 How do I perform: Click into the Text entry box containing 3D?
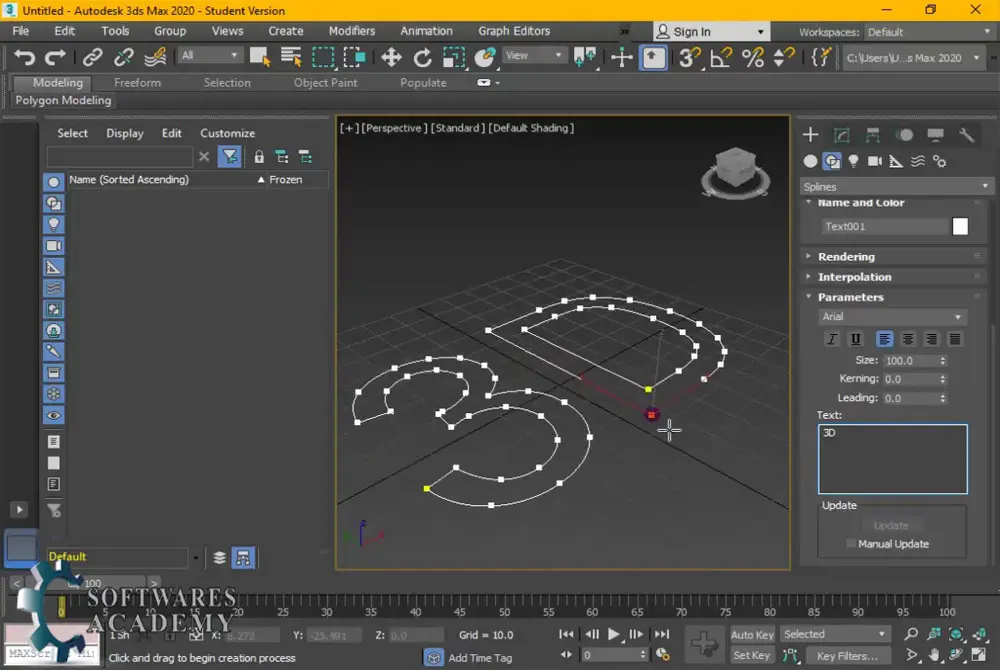pyautogui.click(x=892, y=459)
